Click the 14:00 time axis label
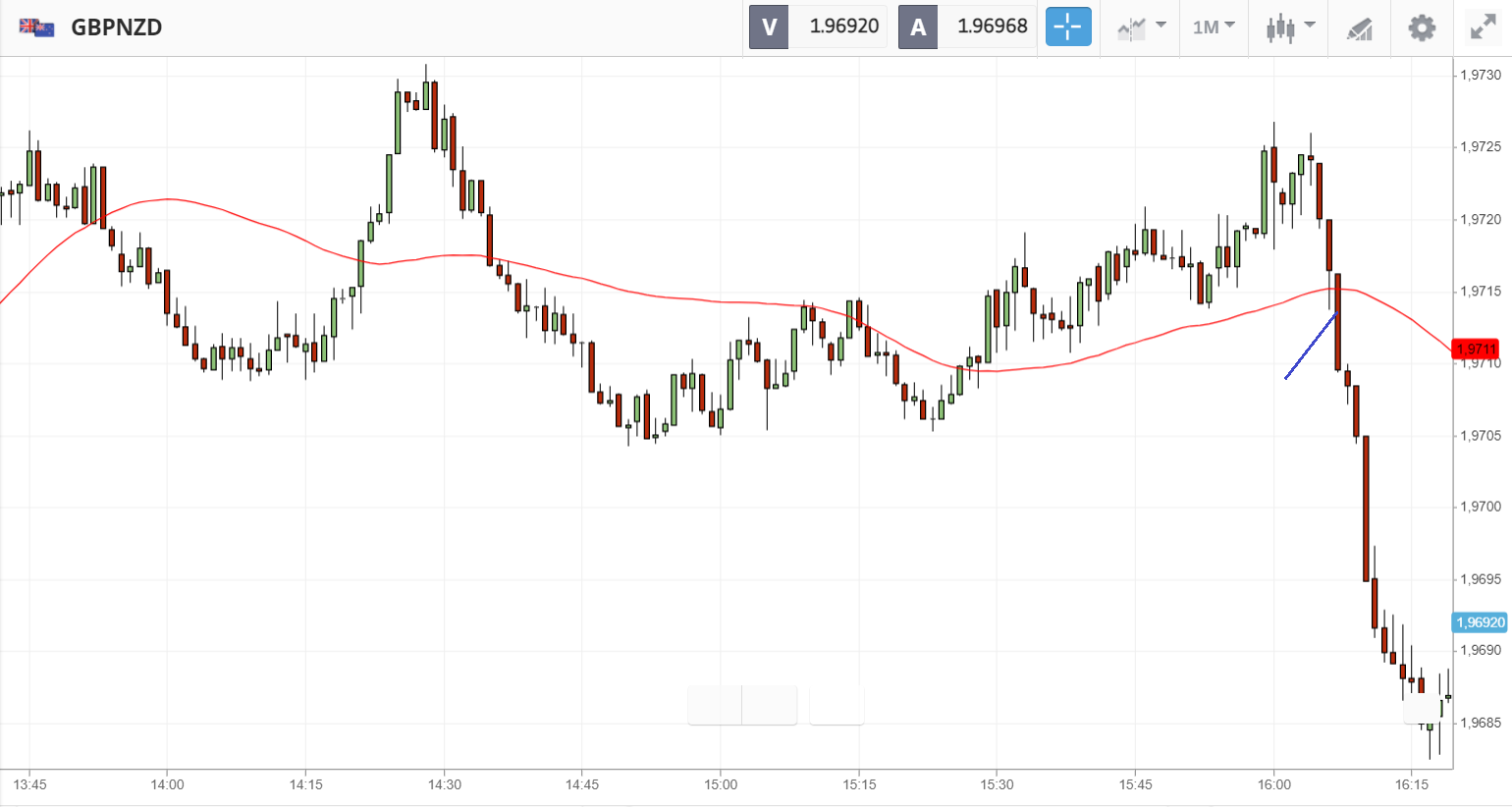 (x=168, y=784)
